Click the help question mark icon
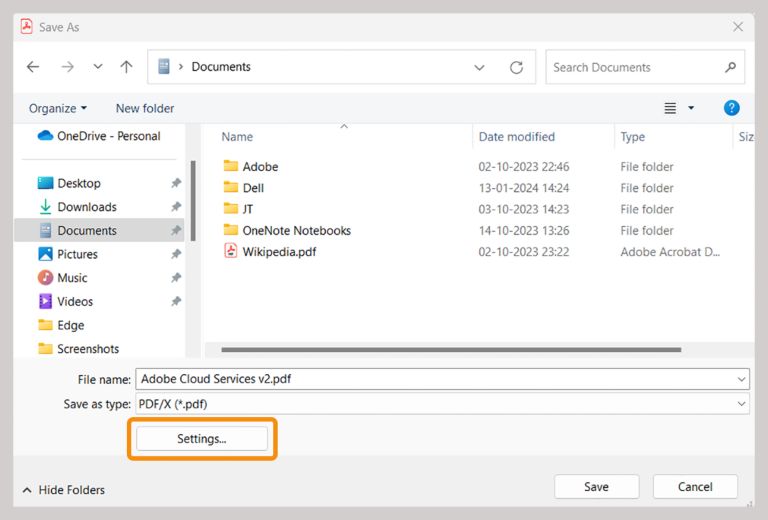768x520 pixels. (x=731, y=108)
